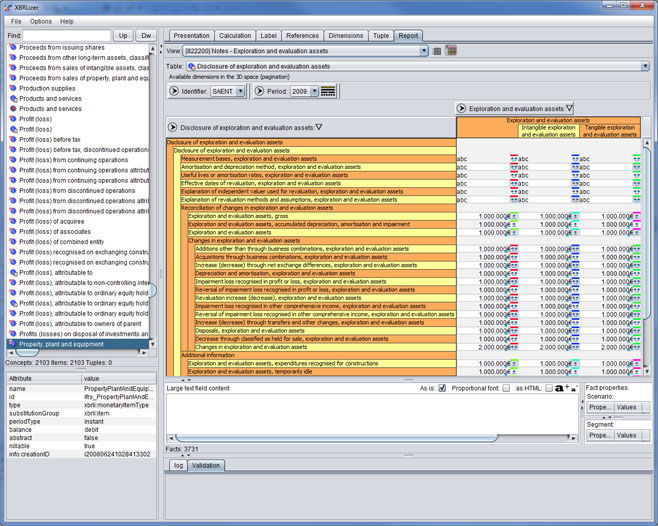The width and height of the screenshot is (658, 526).
Task: Select column header Intangible exploration and evaluation assets
Action: [548, 131]
